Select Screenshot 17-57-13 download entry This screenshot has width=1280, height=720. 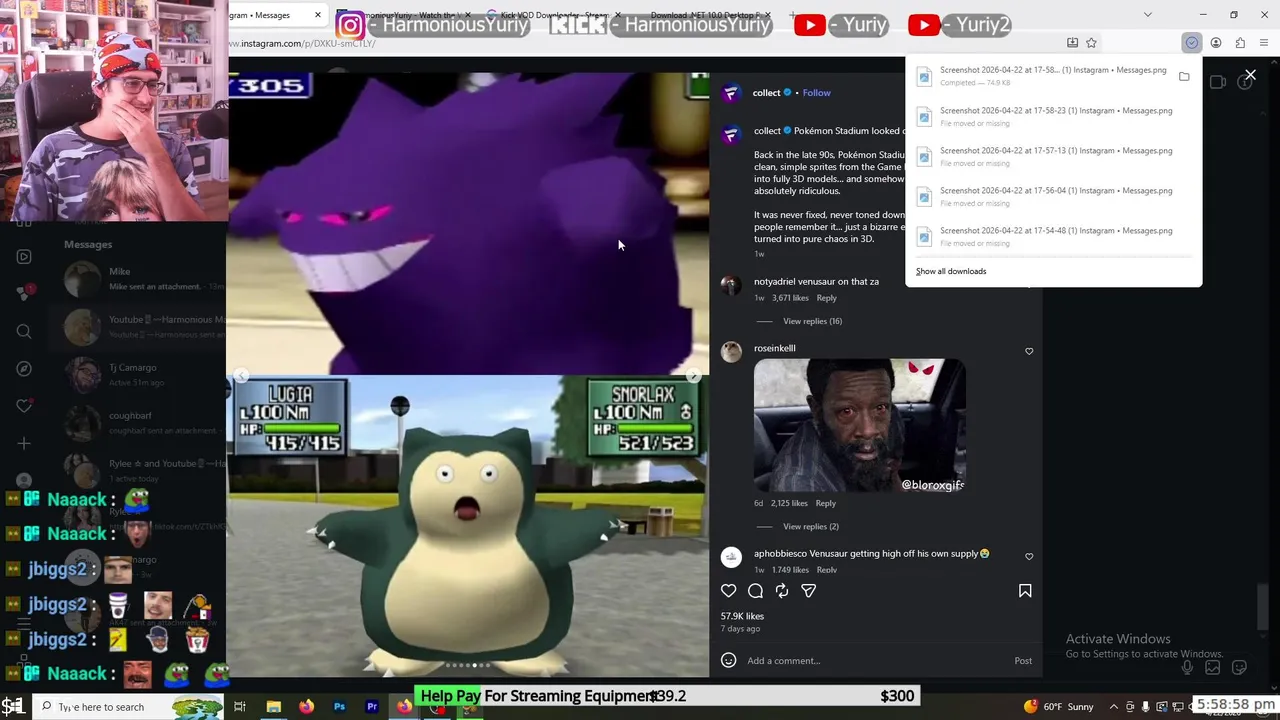(x=1053, y=156)
